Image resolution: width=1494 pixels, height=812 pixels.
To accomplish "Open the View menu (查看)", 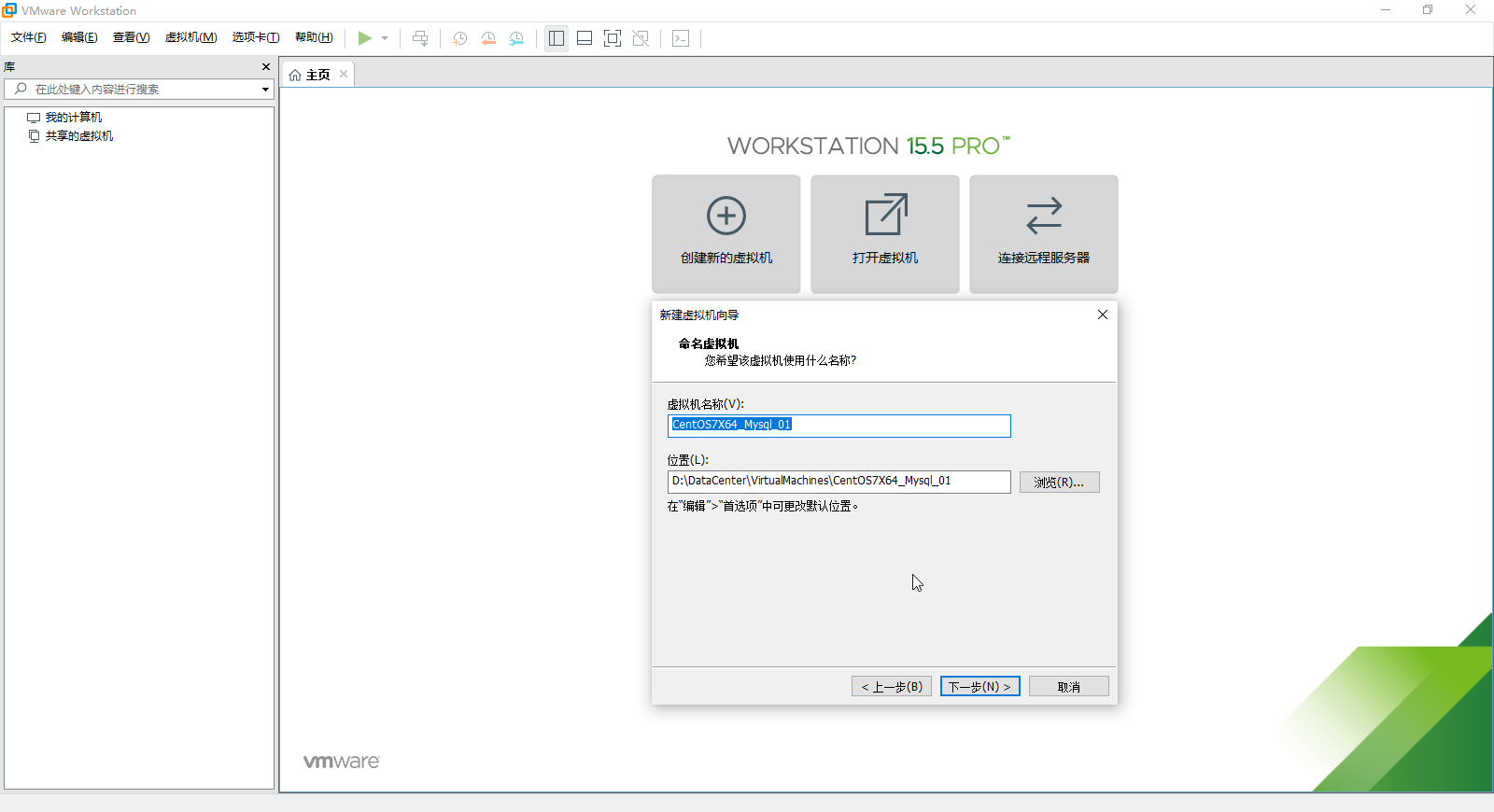I will click(x=131, y=37).
